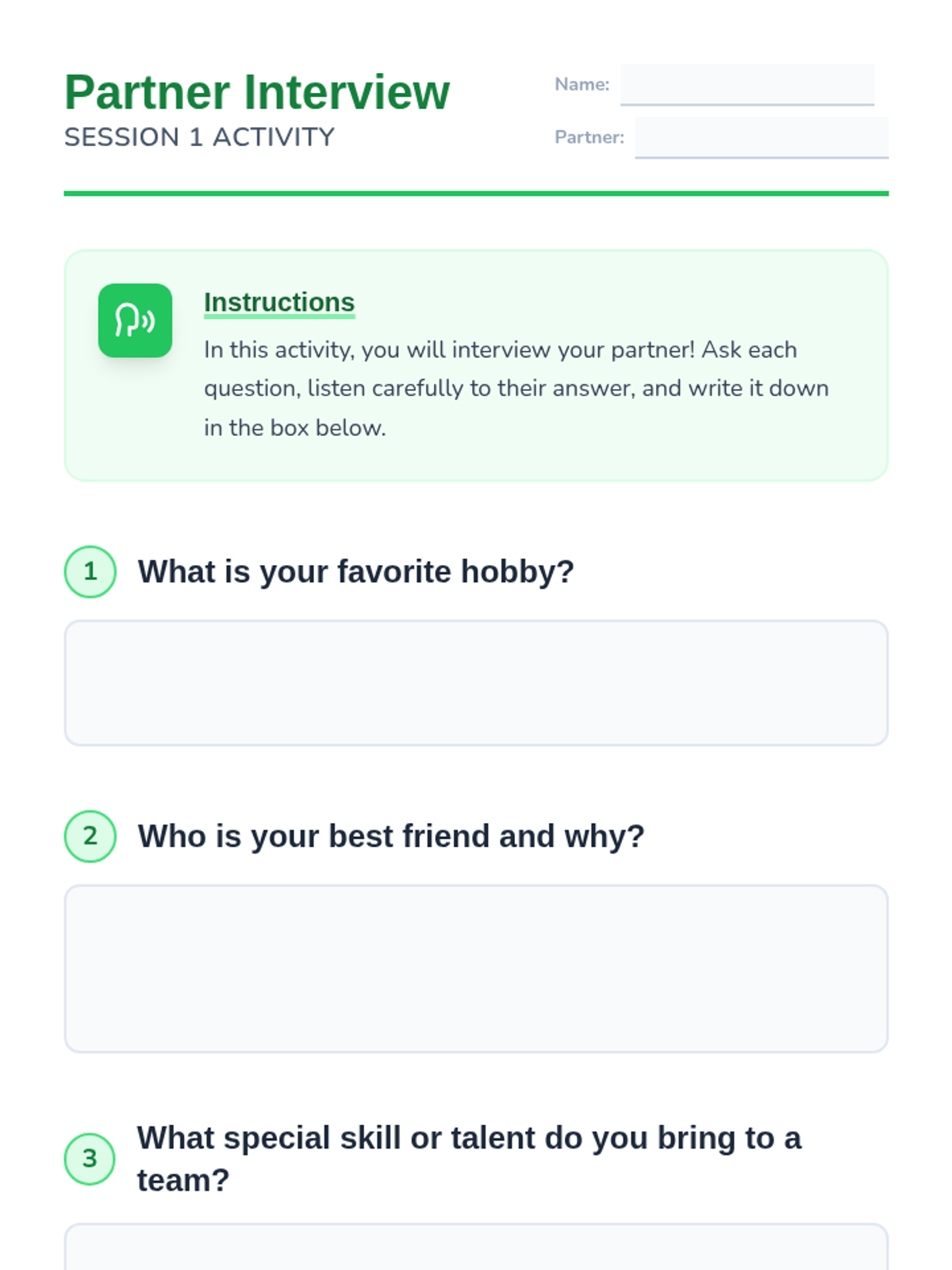
Task: Click the question 2 number badge
Action: coord(90,836)
